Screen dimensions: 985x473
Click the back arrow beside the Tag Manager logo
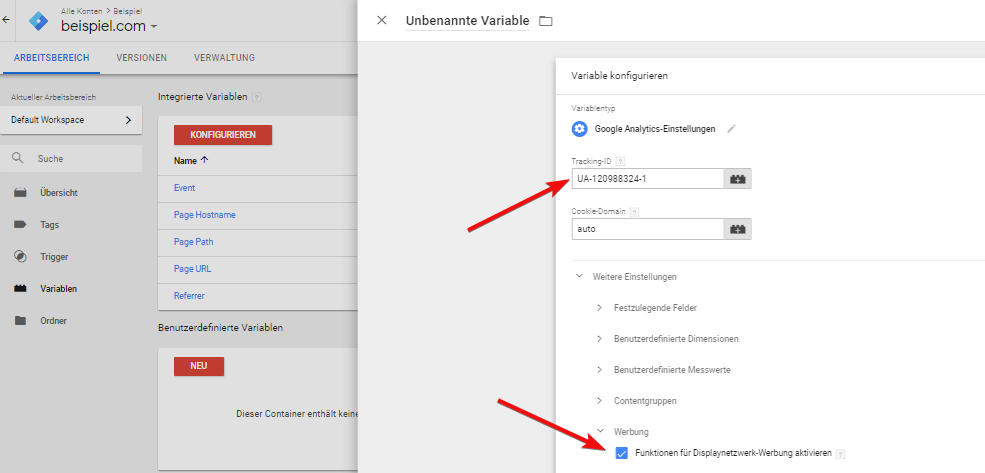click(x=6, y=19)
